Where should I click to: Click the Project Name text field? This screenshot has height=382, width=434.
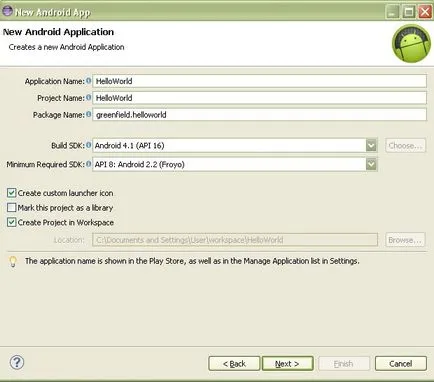(259, 98)
